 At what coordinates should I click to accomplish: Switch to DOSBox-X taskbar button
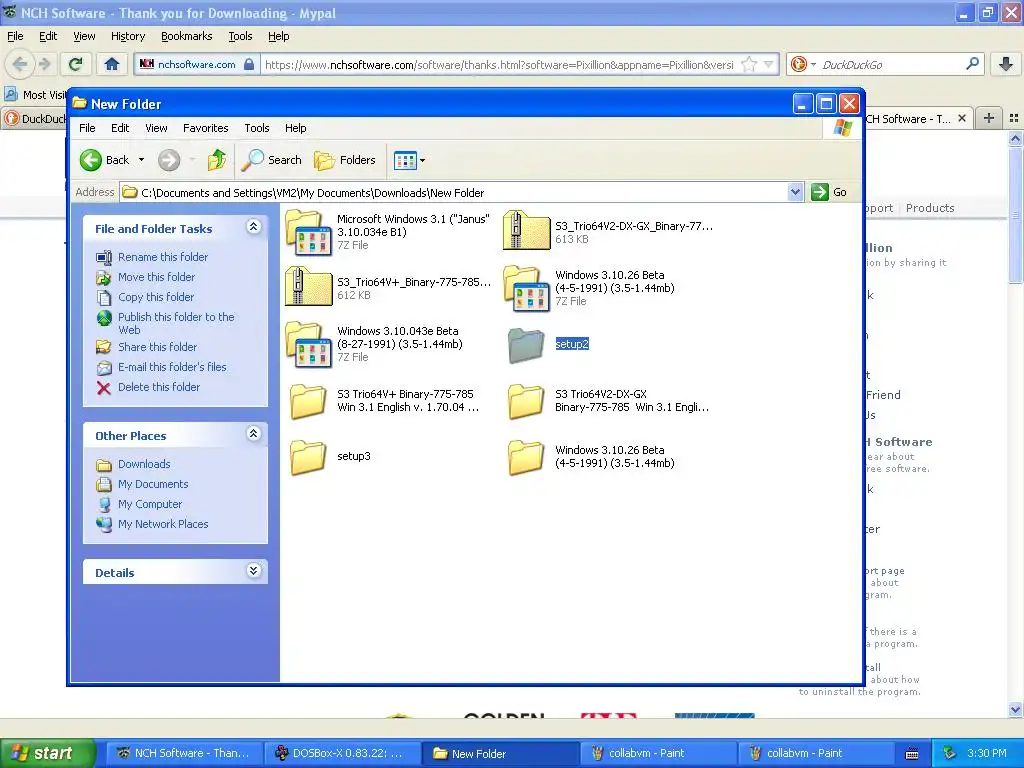pos(344,754)
